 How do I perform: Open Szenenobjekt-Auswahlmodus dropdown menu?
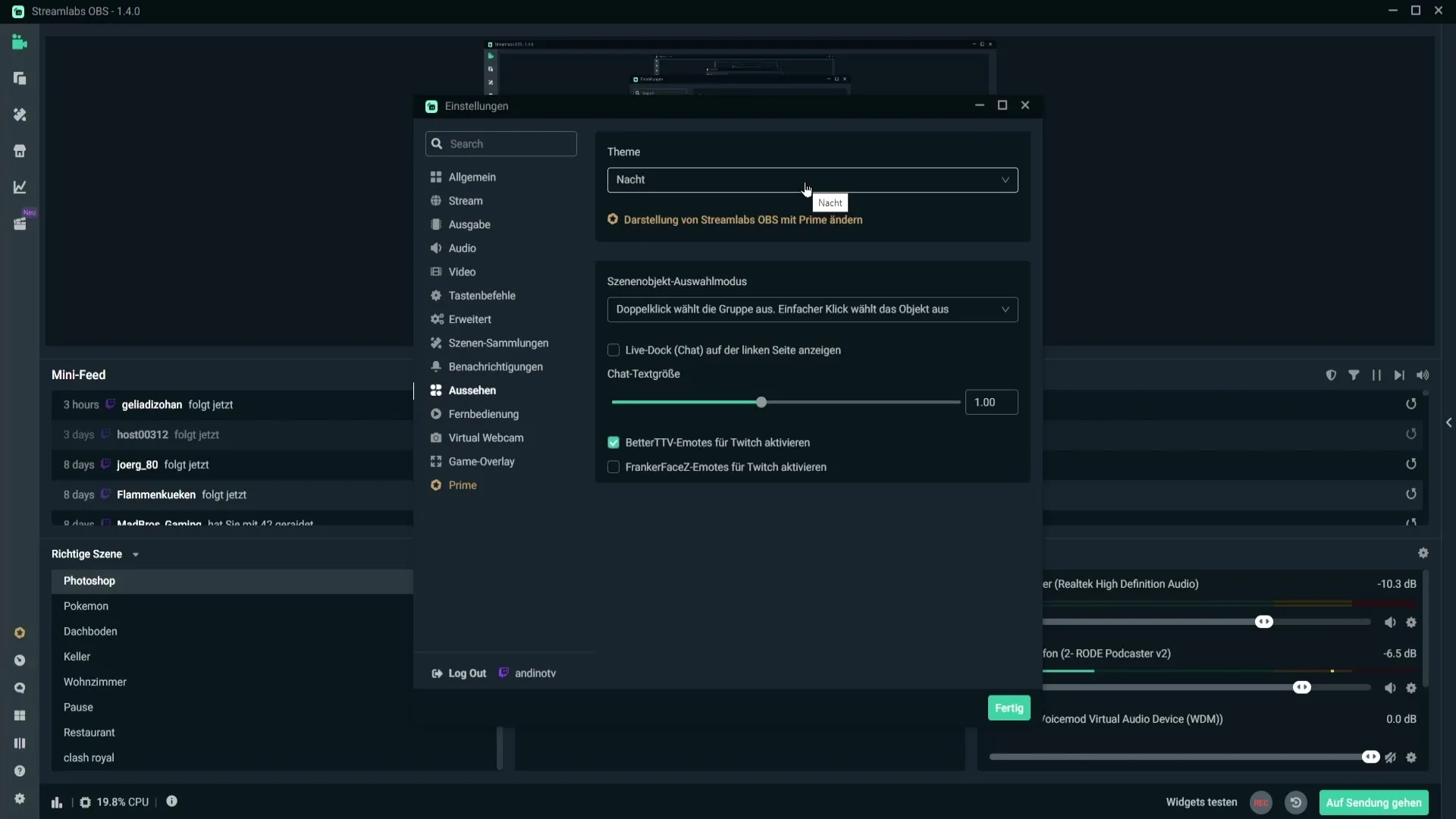pyautogui.click(x=813, y=309)
